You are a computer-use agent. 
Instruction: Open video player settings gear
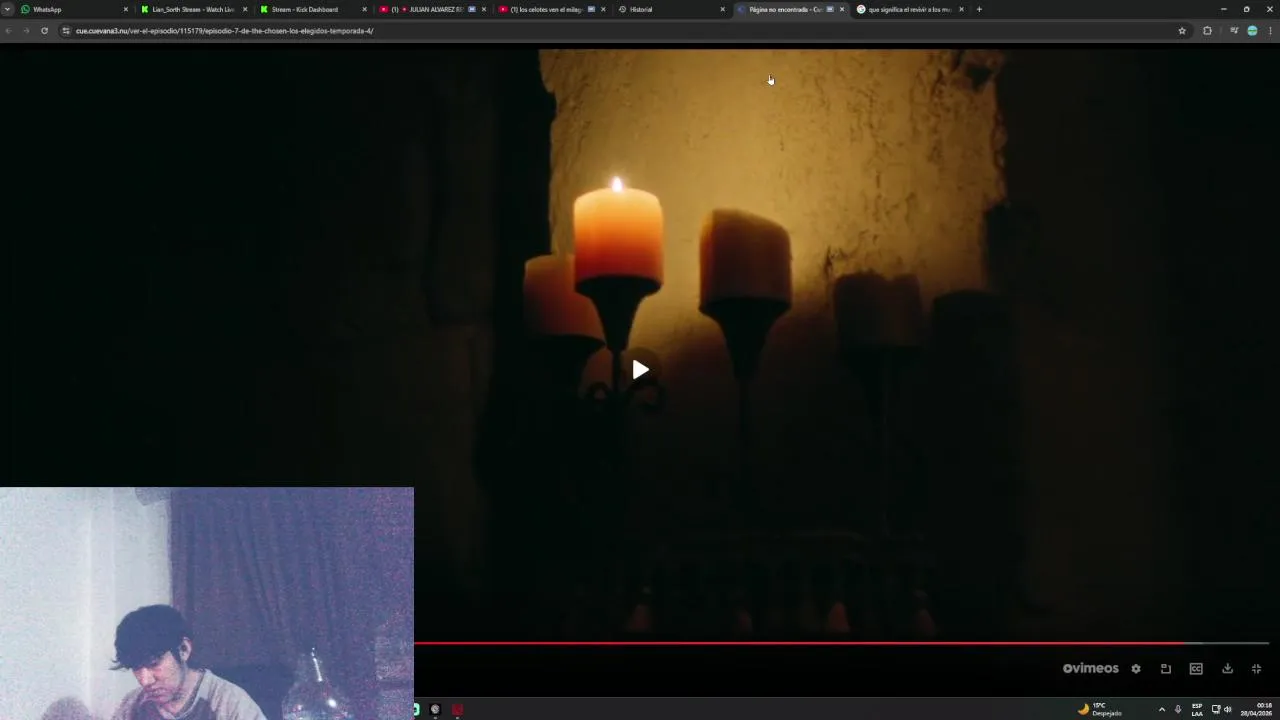point(1136,669)
